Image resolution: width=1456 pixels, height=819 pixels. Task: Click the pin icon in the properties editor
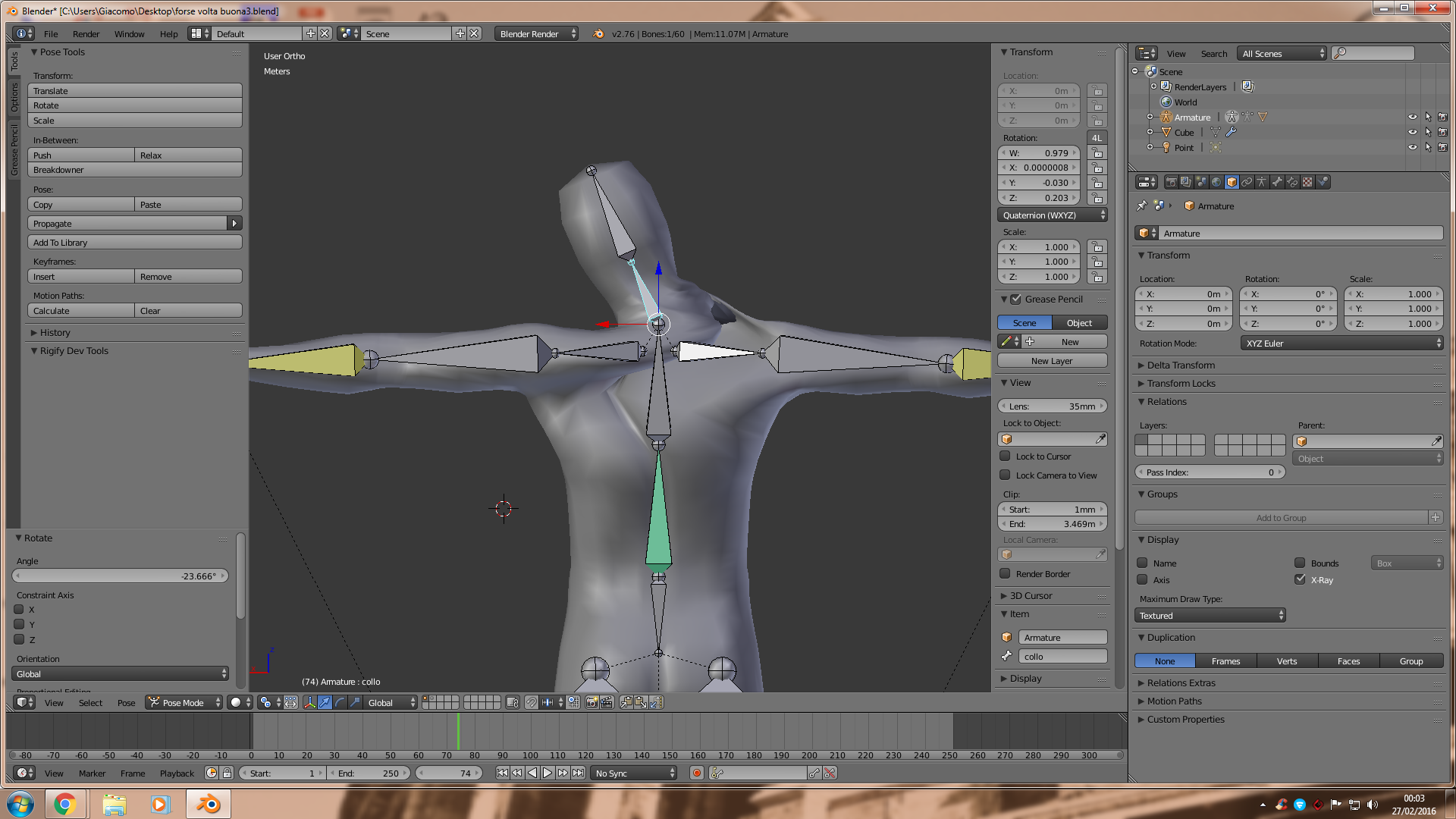(1142, 206)
